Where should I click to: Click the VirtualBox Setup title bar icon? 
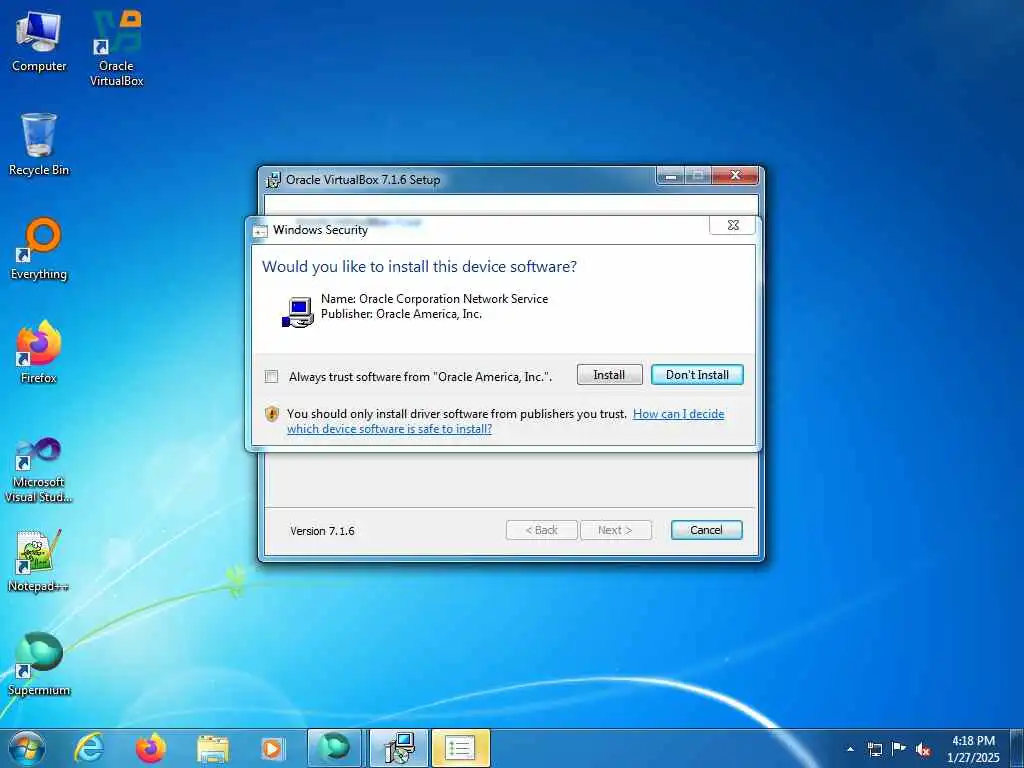[x=273, y=180]
